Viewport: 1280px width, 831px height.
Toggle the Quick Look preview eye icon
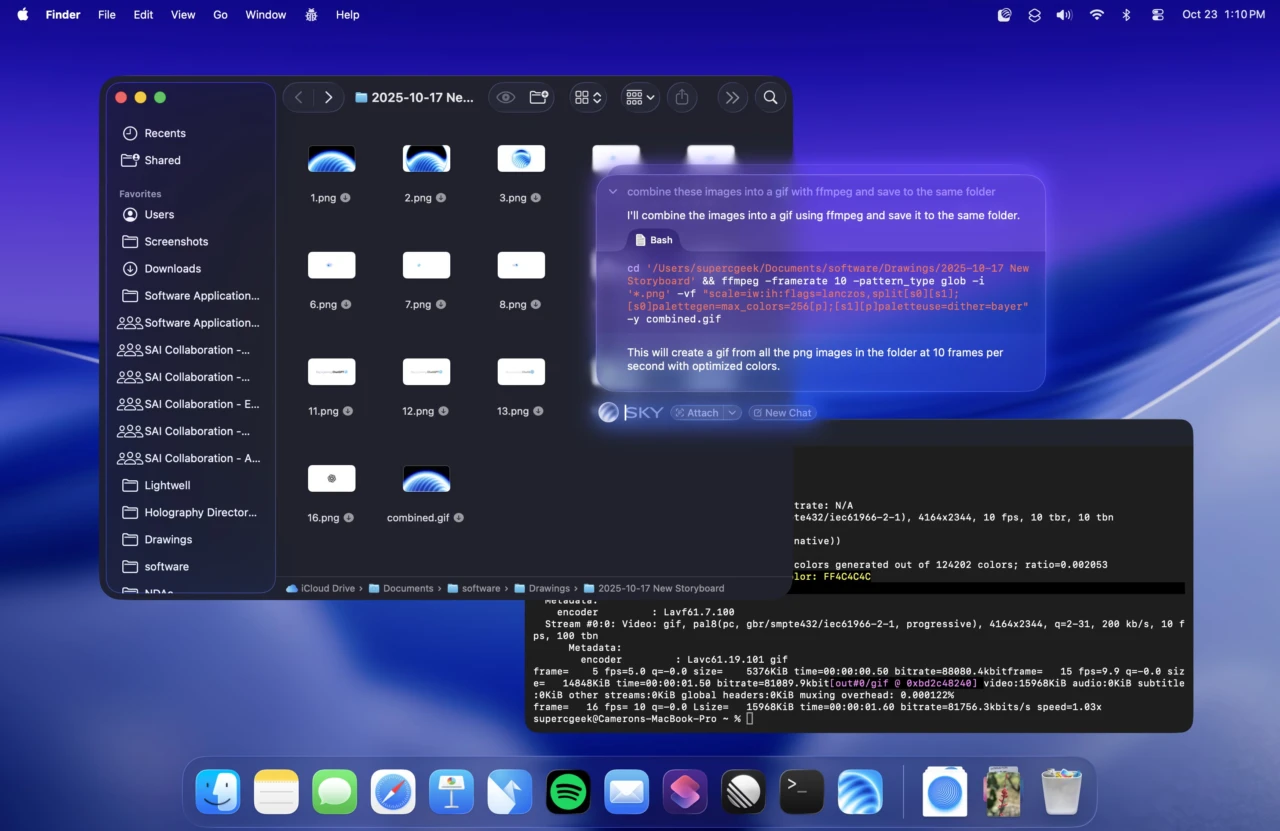click(x=506, y=97)
